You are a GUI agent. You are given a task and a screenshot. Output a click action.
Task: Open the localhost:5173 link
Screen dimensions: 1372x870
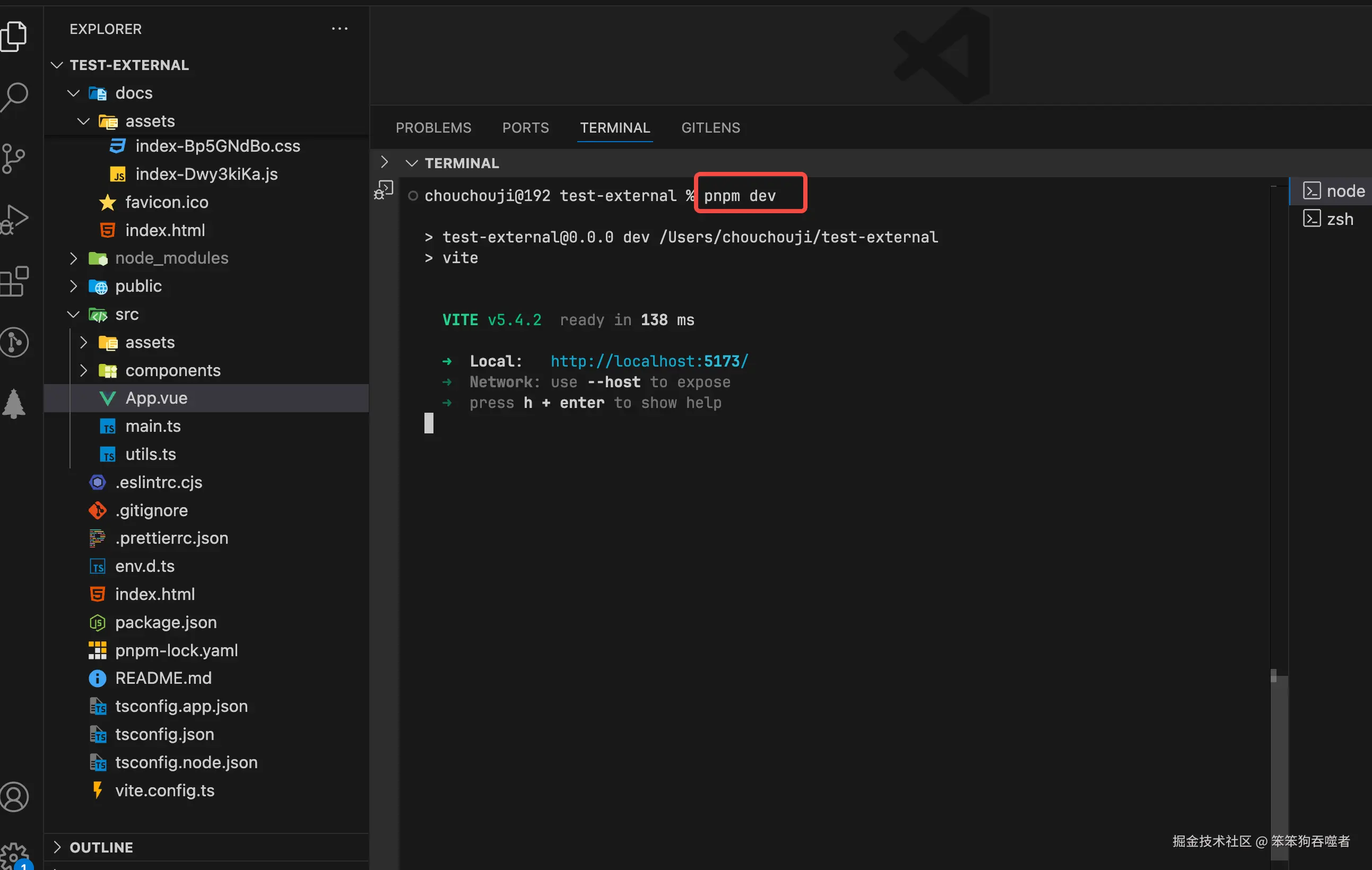[649, 361]
